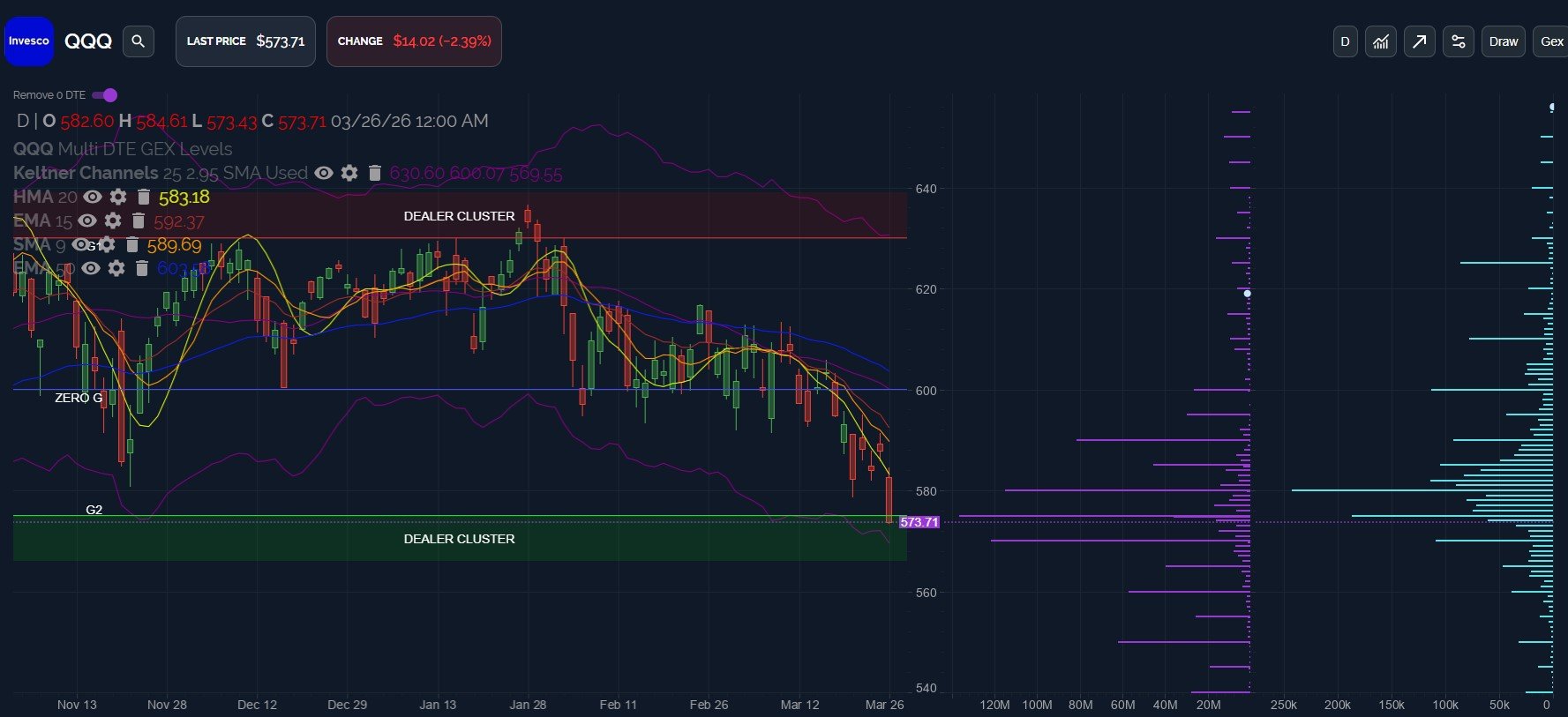This screenshot has height=717, width=1568.
Task: Hide the Keltner Channels indicator
Action: point(324,173)
